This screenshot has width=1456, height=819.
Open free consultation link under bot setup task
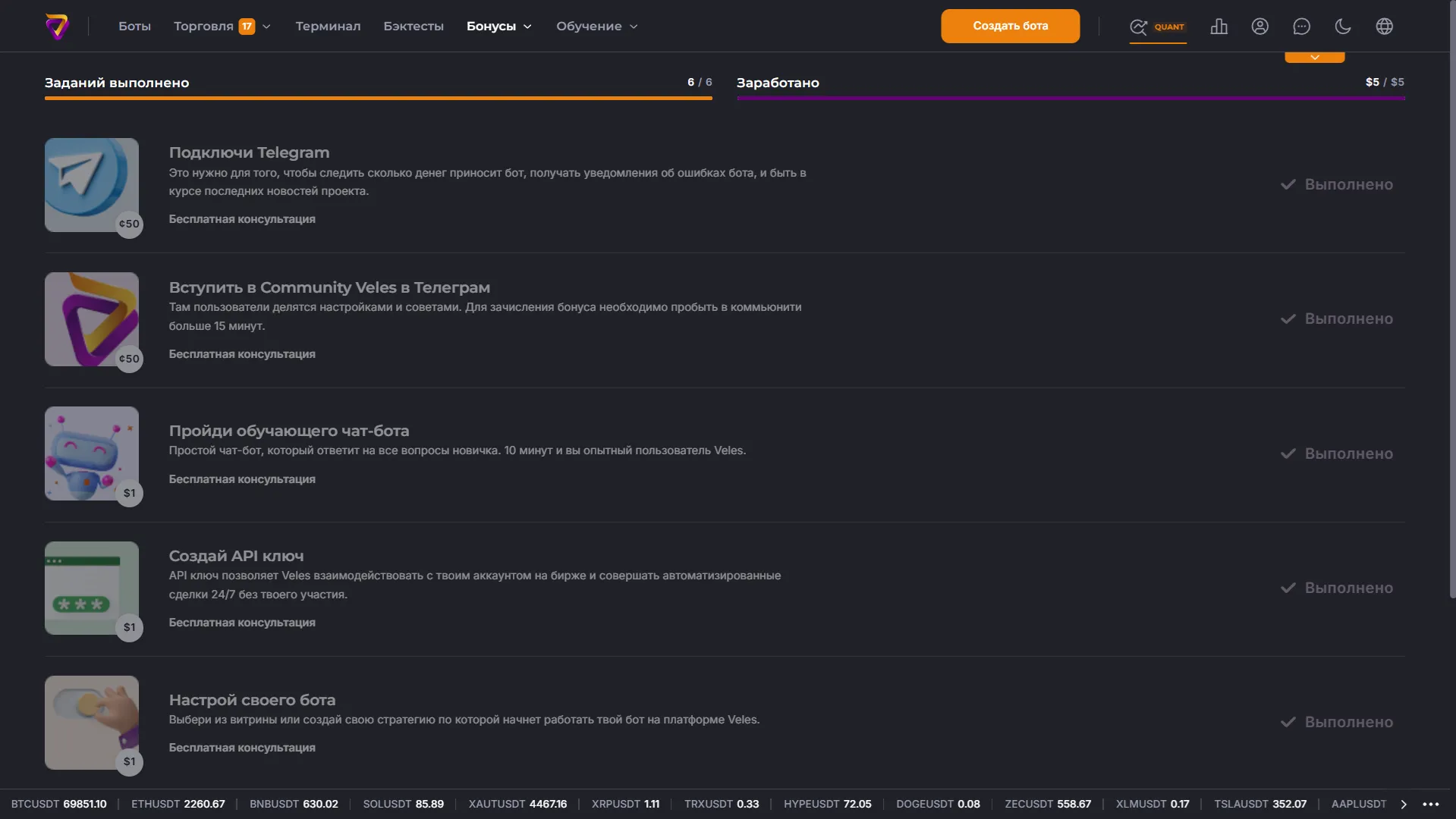point(242,748)
